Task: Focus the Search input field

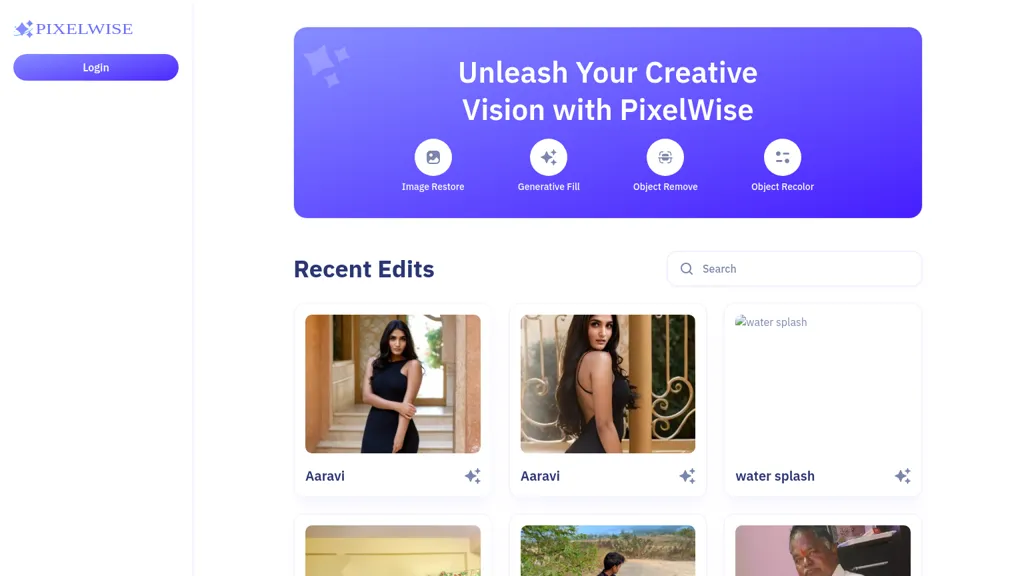Action: (794, 269)
